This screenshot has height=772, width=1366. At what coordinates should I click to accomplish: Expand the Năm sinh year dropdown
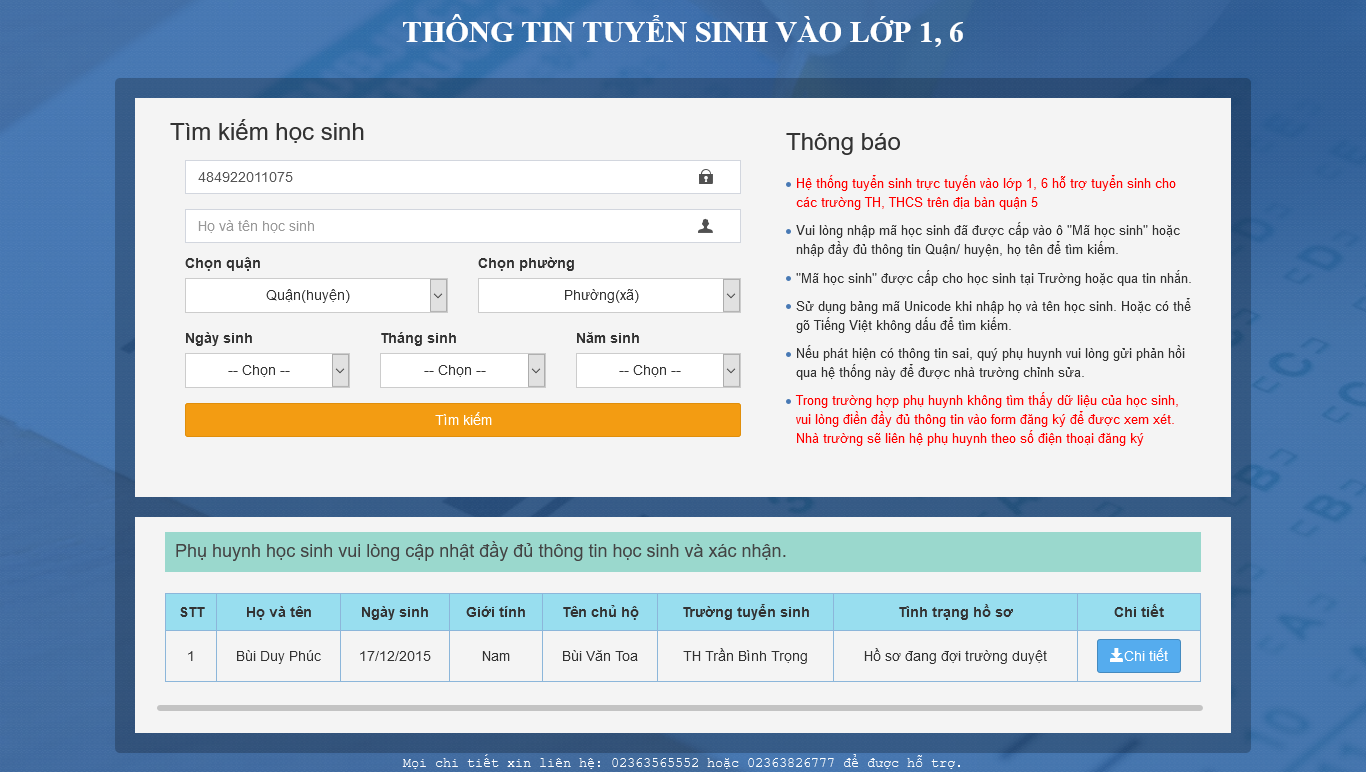pyautogui.click(x=658, y=370)
